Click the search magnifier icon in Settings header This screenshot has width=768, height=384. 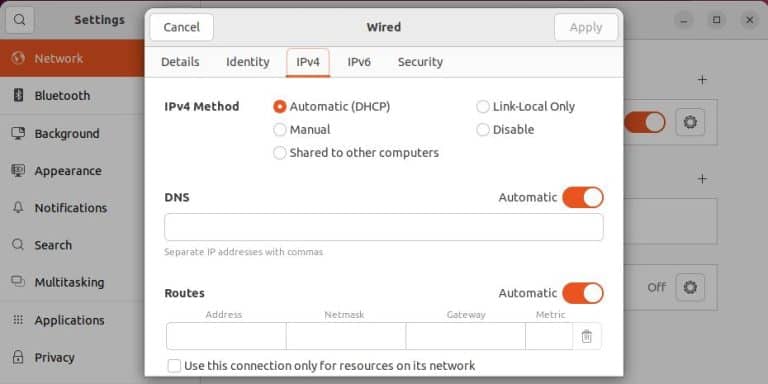tap(20, 20)
